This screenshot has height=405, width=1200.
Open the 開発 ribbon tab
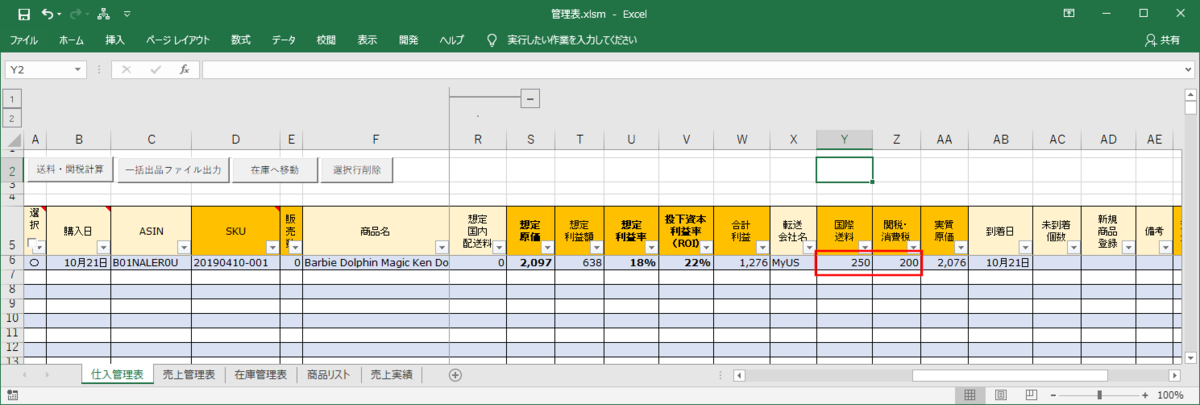tap(408, 40)
